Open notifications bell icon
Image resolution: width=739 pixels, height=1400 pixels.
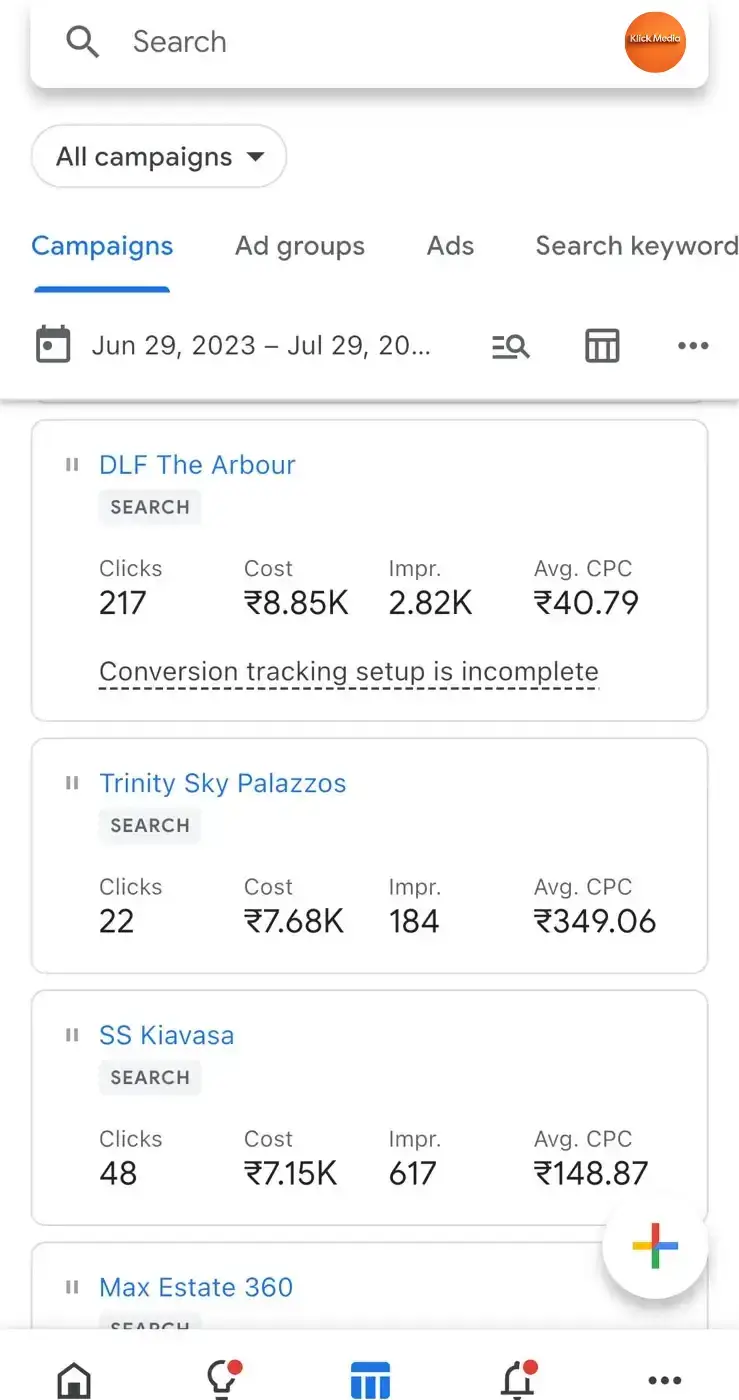517,1380
